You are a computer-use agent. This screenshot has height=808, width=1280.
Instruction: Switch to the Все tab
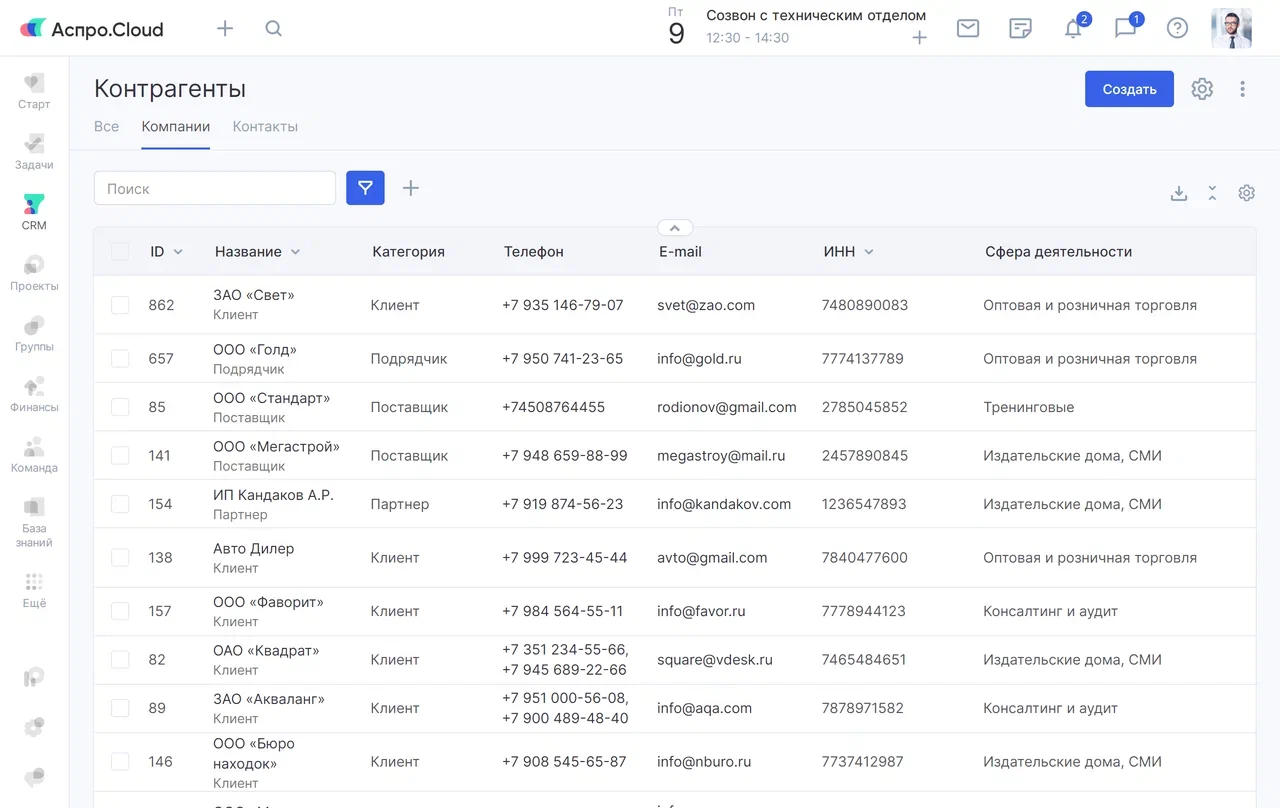[106, 127]
